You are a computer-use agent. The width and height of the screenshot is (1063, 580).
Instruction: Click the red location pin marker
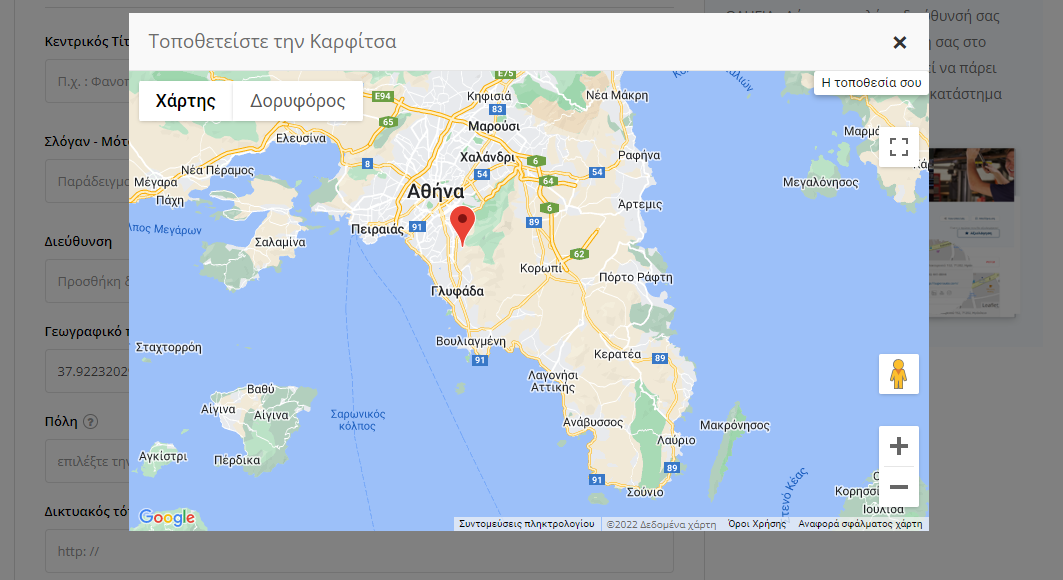[462, 226]
